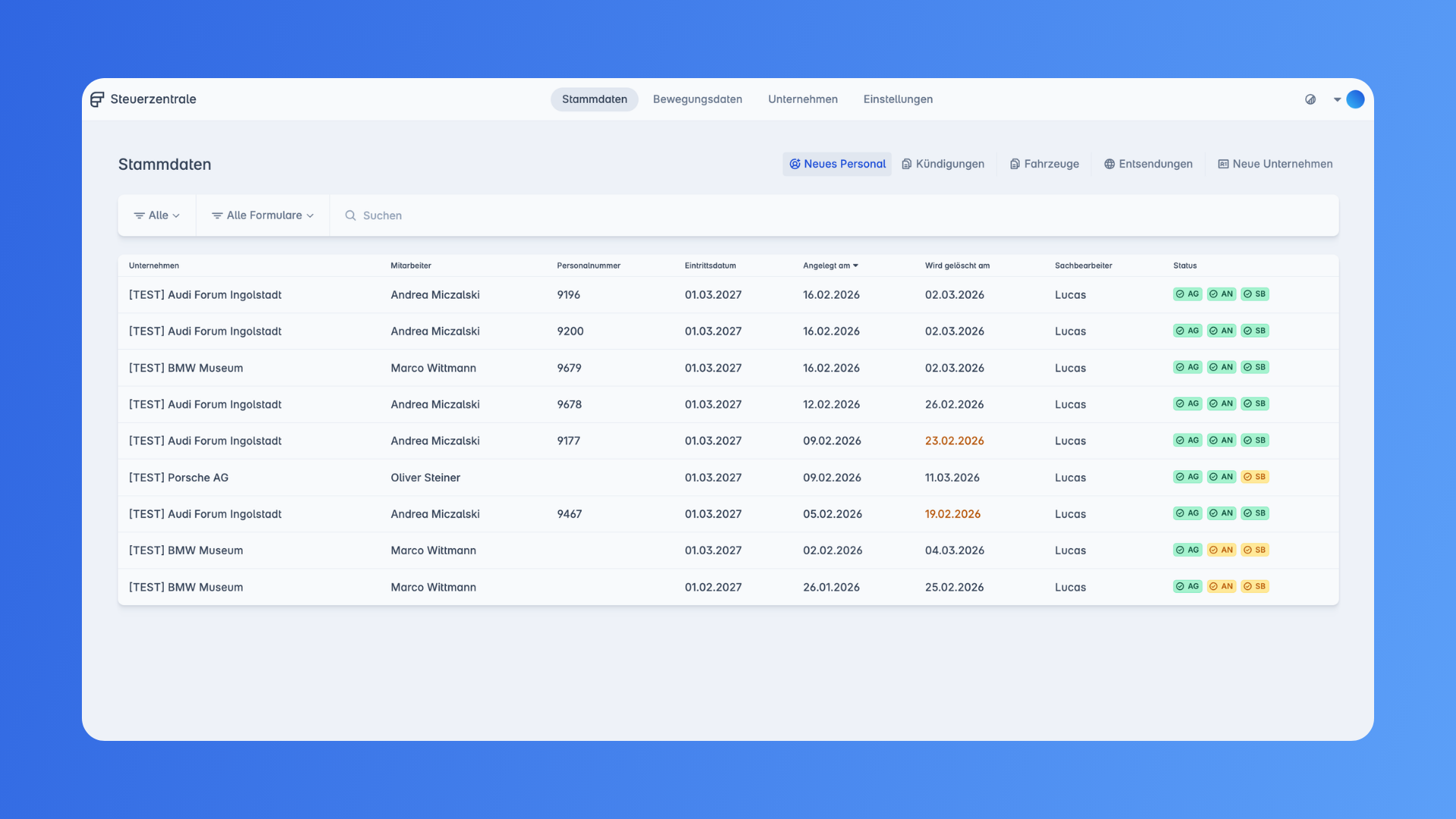Click yellow AN badge in last BMW Museum row
This screenshot has width=1456, height=819.
tap(1221, 586)
